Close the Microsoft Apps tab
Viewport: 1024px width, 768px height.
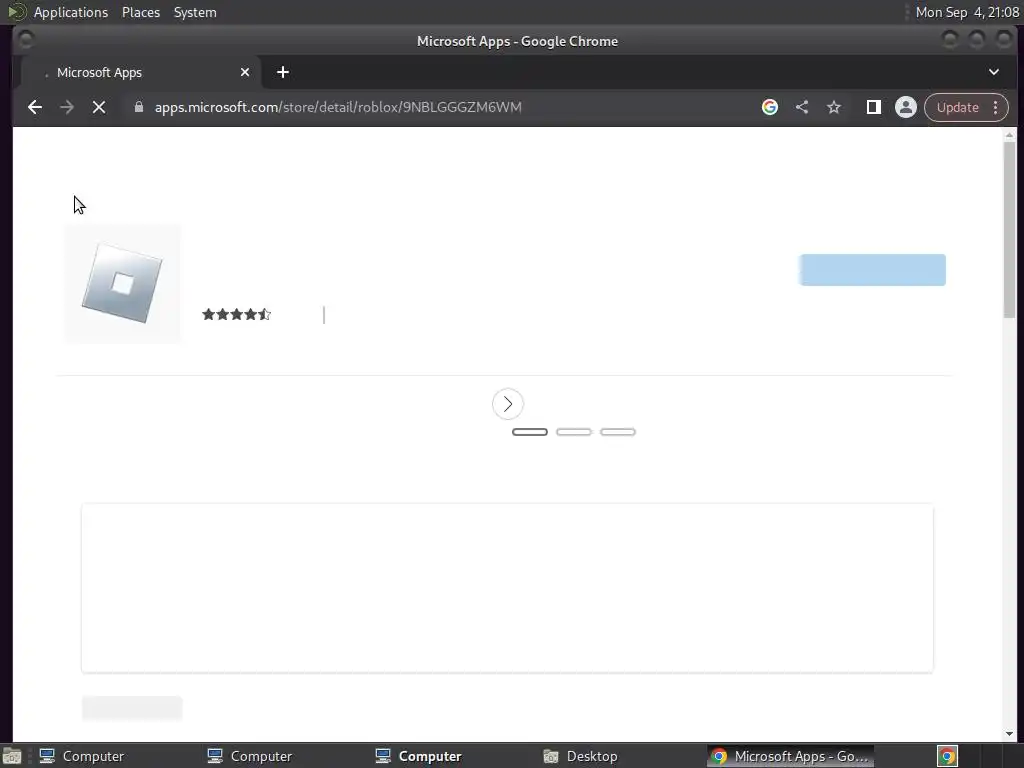click(245, 72)
